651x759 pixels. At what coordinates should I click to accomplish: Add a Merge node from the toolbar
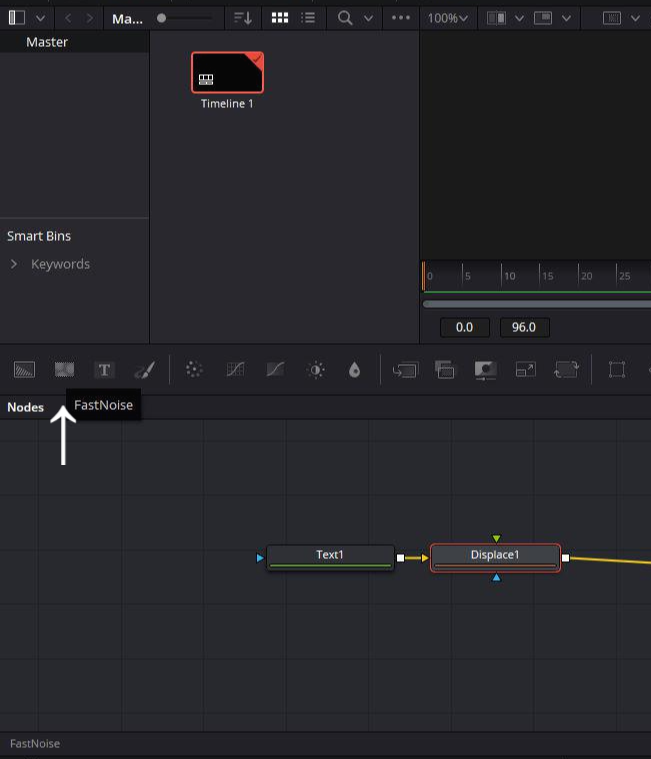coord(405,370)
